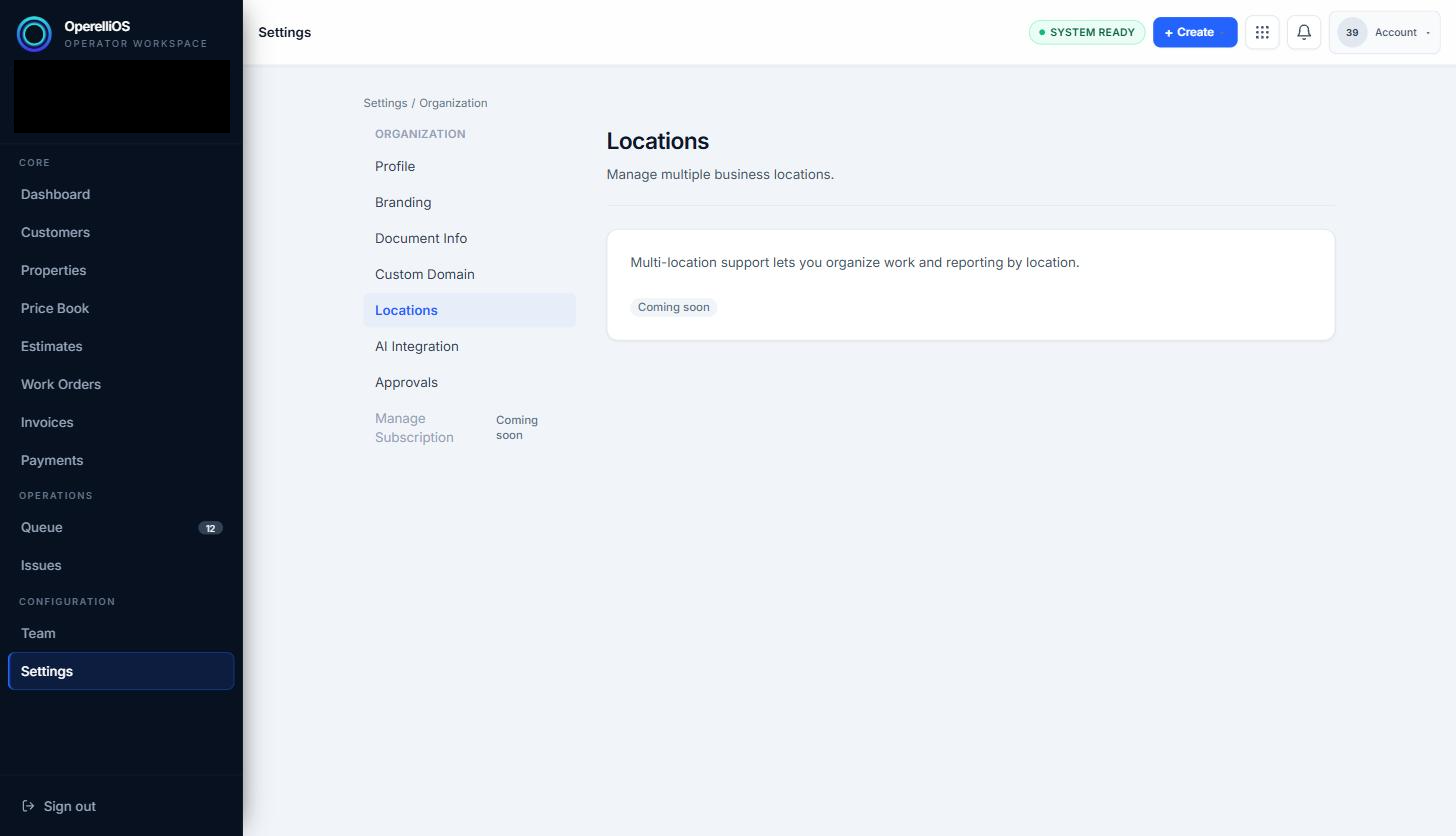Click the sign out arrow icon
Image resolution: width=1456 pixels, height=836 pixels.
coord(28,806)
